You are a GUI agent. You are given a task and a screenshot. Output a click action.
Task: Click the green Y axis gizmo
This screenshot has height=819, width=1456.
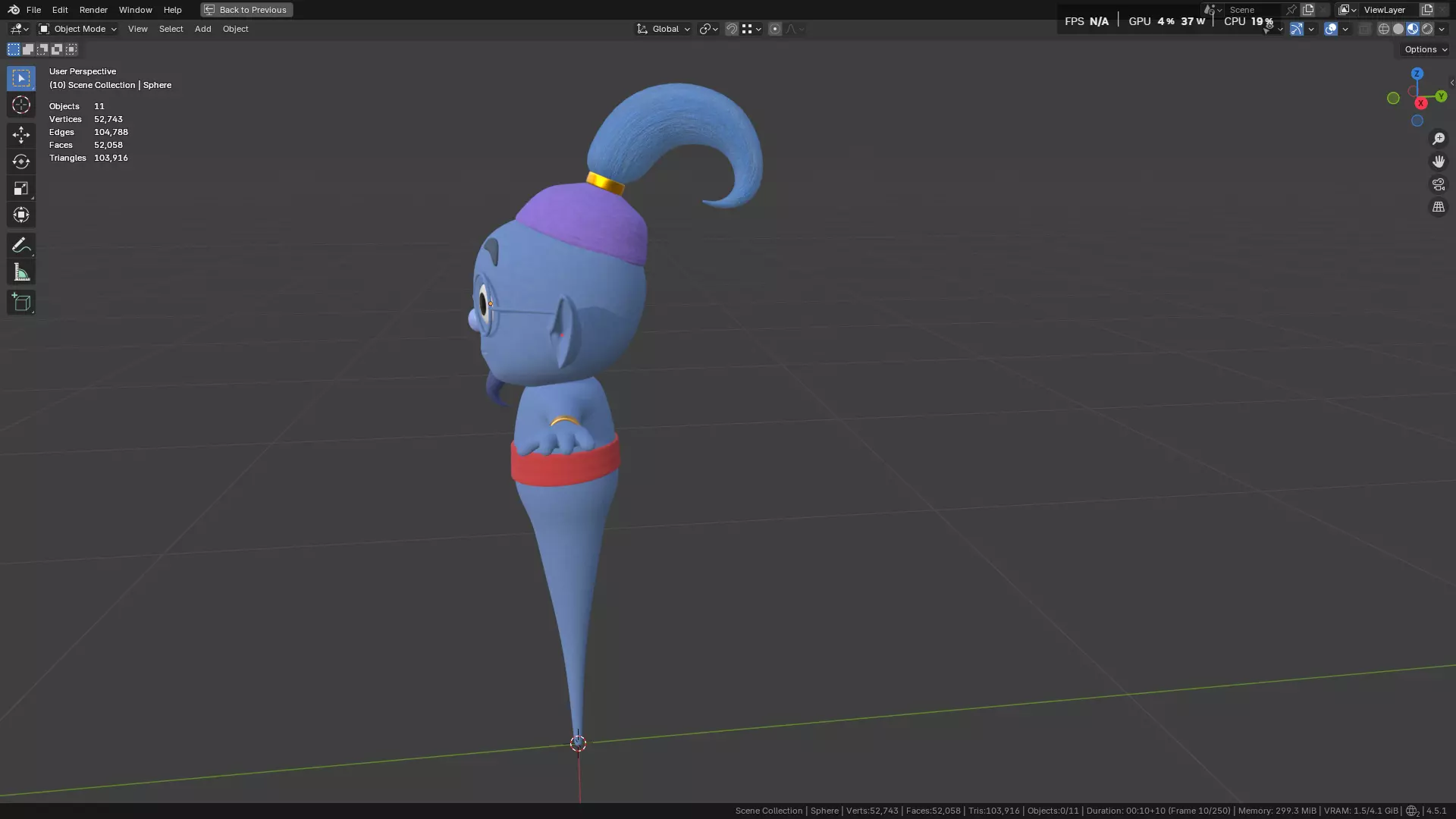coord(1441,96)
